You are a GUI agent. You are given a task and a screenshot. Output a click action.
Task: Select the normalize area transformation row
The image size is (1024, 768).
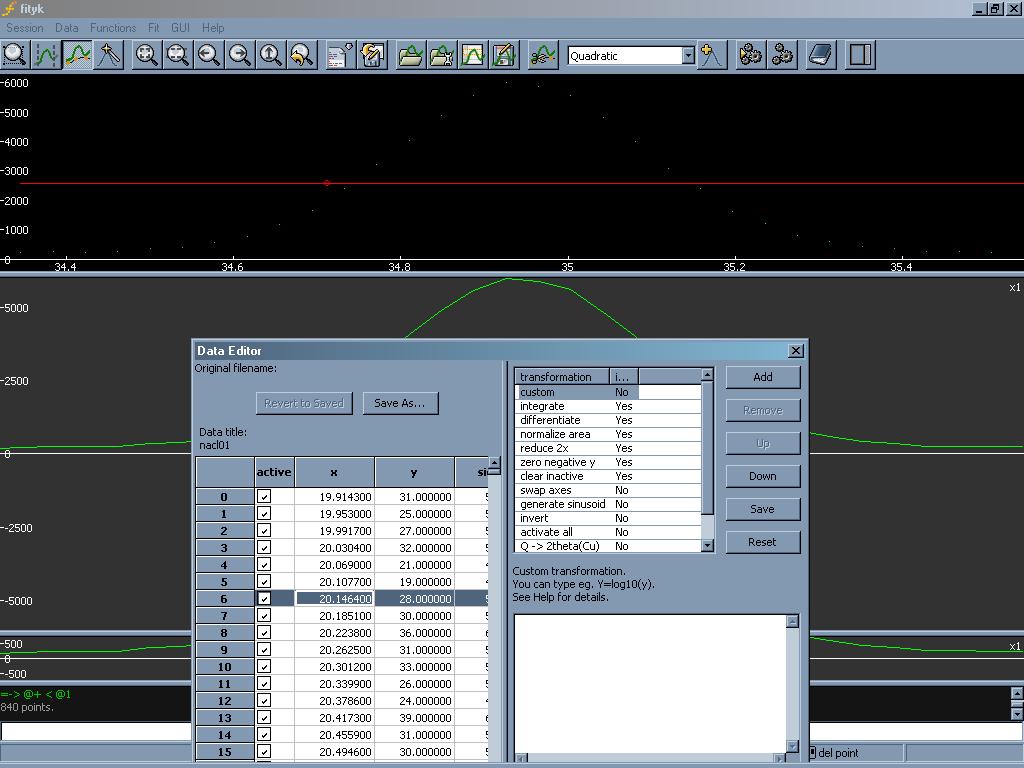click(x=607, y=434)
